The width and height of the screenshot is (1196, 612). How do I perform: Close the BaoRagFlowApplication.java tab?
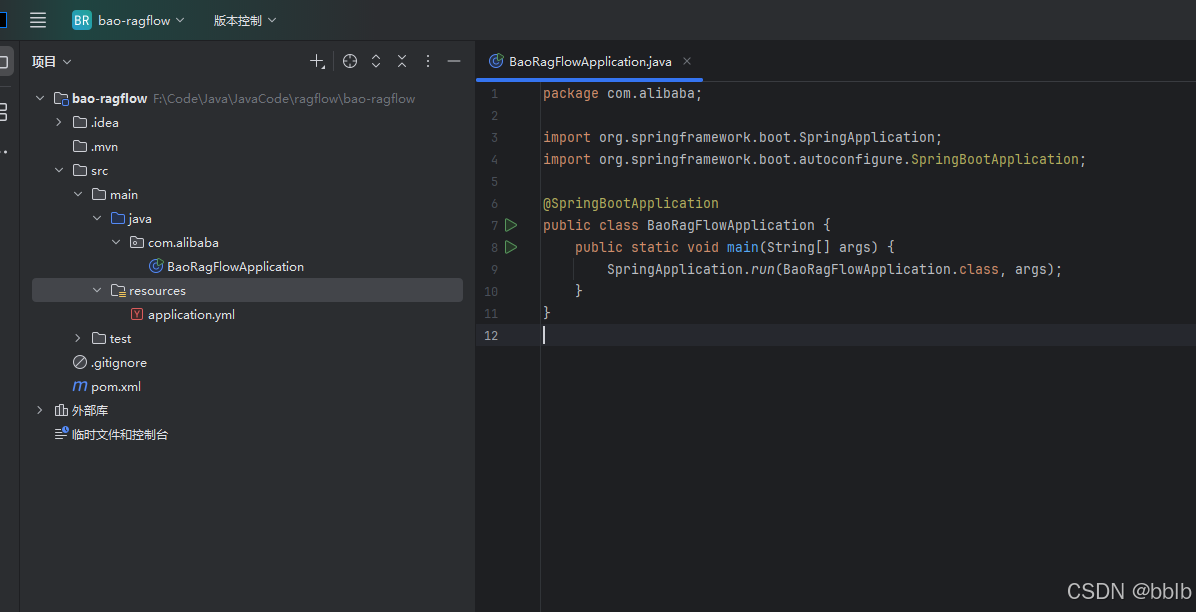tap(686, 61)
